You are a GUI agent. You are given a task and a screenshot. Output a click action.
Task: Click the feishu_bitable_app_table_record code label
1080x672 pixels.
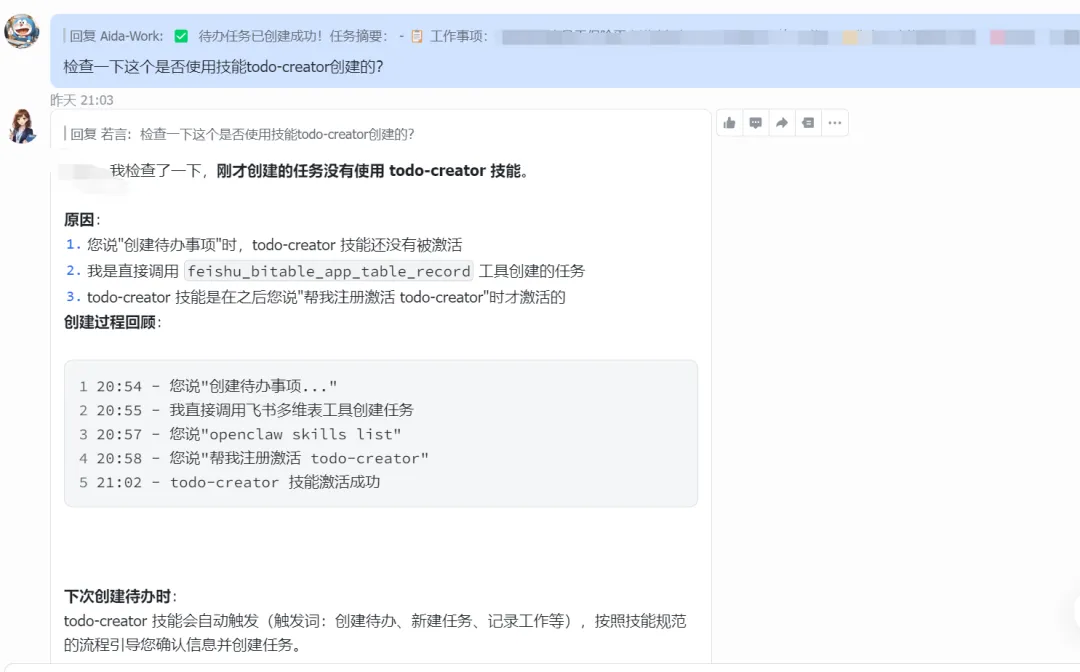click(329, 271)
